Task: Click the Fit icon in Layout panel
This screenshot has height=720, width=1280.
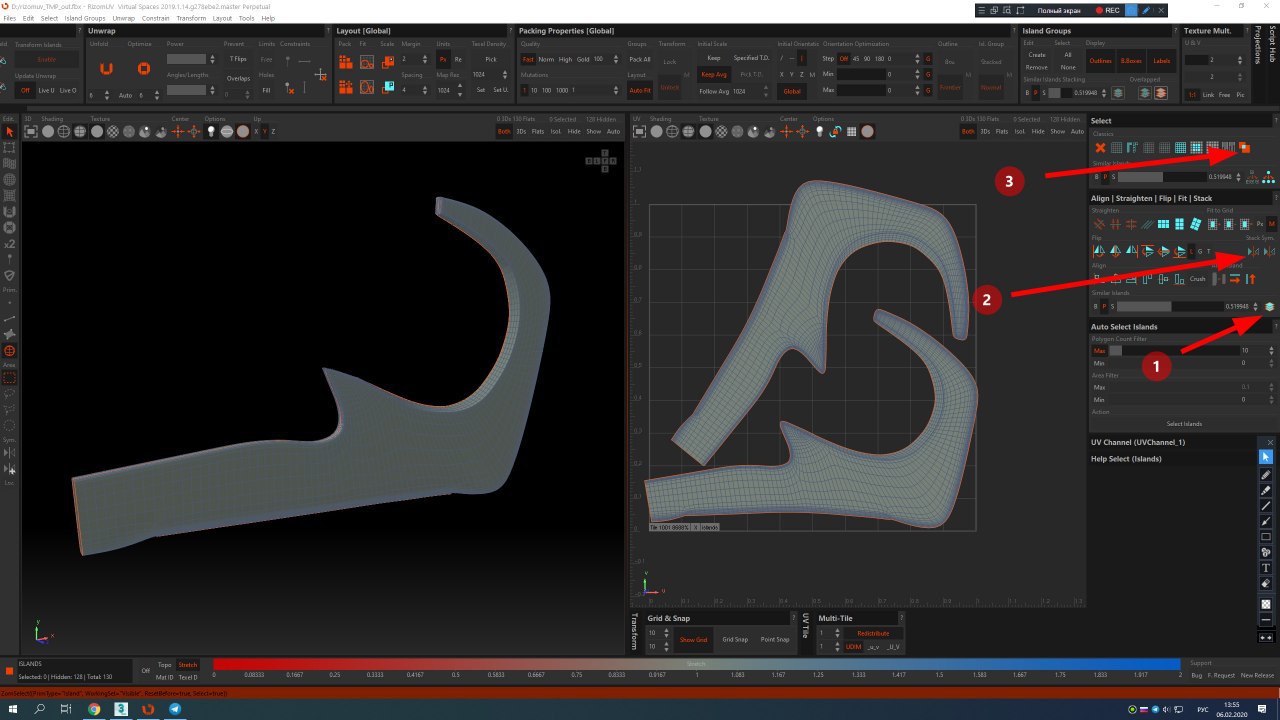Action: pos(366,62)
